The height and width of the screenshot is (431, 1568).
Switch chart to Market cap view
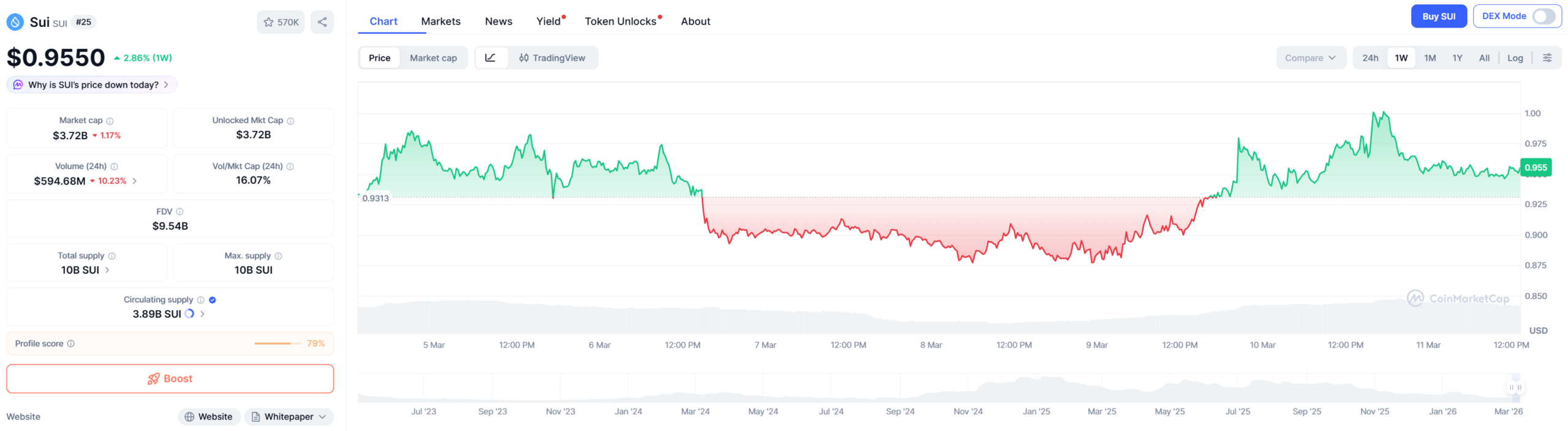[433, 58]
